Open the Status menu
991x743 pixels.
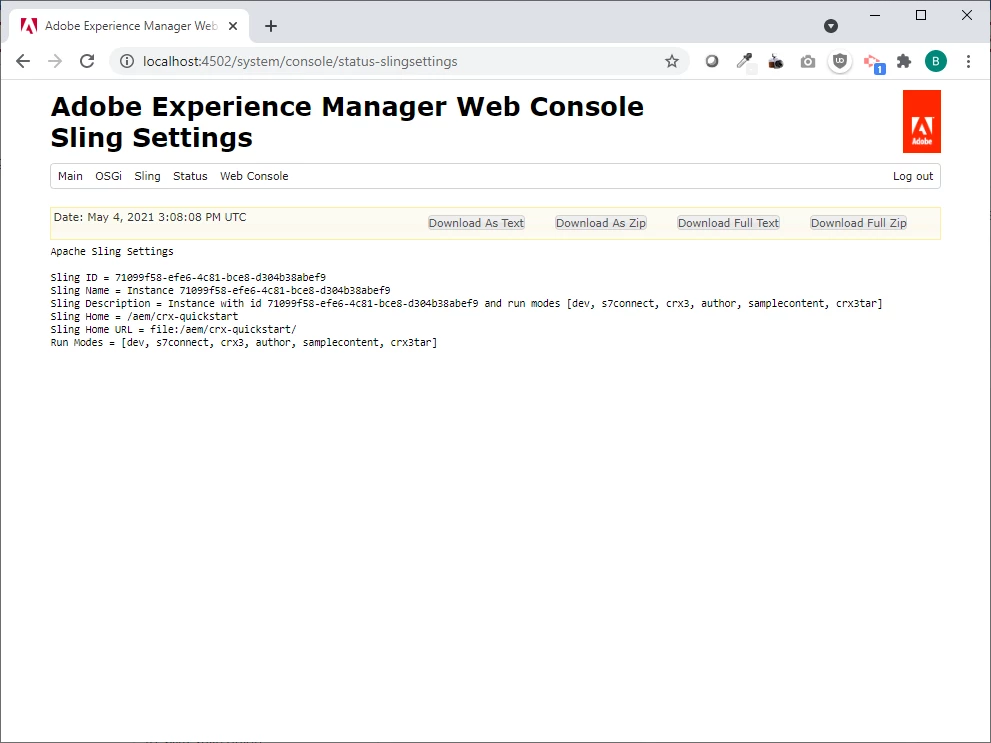[190, 176]
